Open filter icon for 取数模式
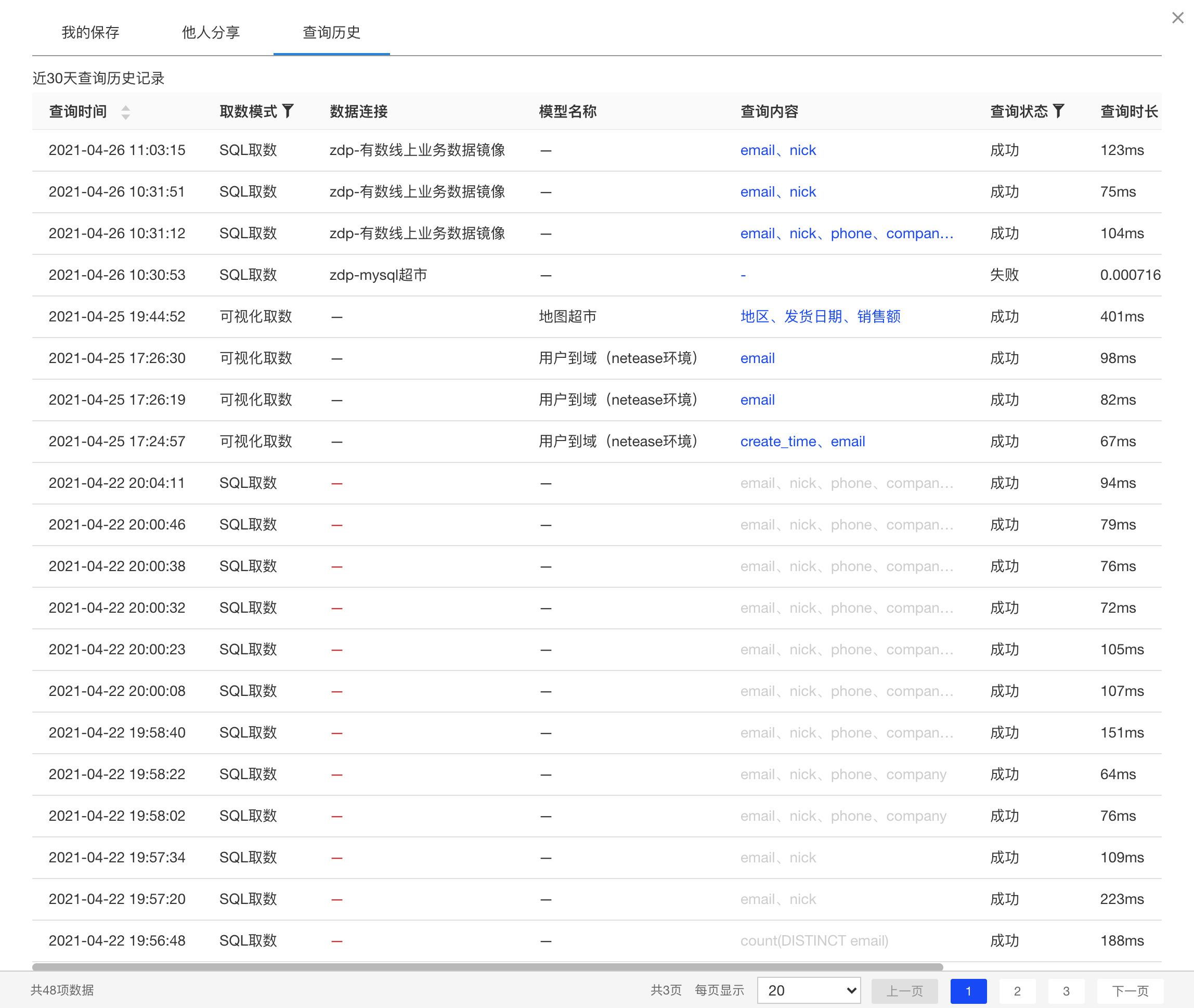 (x=288, y=111)
